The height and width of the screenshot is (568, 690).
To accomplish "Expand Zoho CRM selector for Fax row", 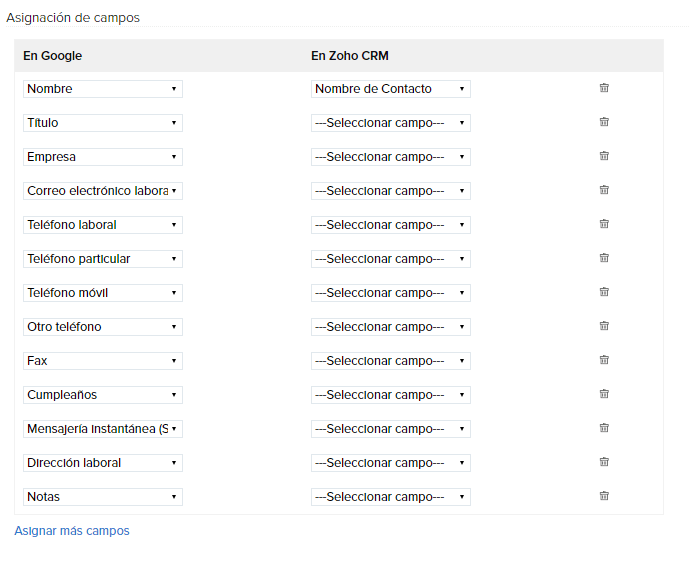I will (x=390, y=361).
